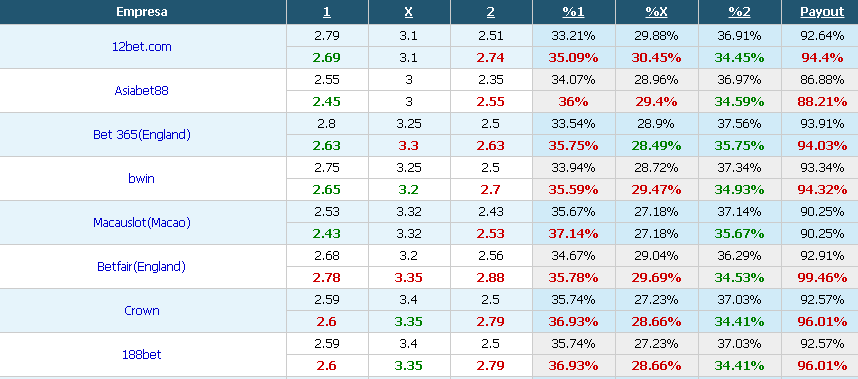Open the Betfair(England) link

(142, 266)
